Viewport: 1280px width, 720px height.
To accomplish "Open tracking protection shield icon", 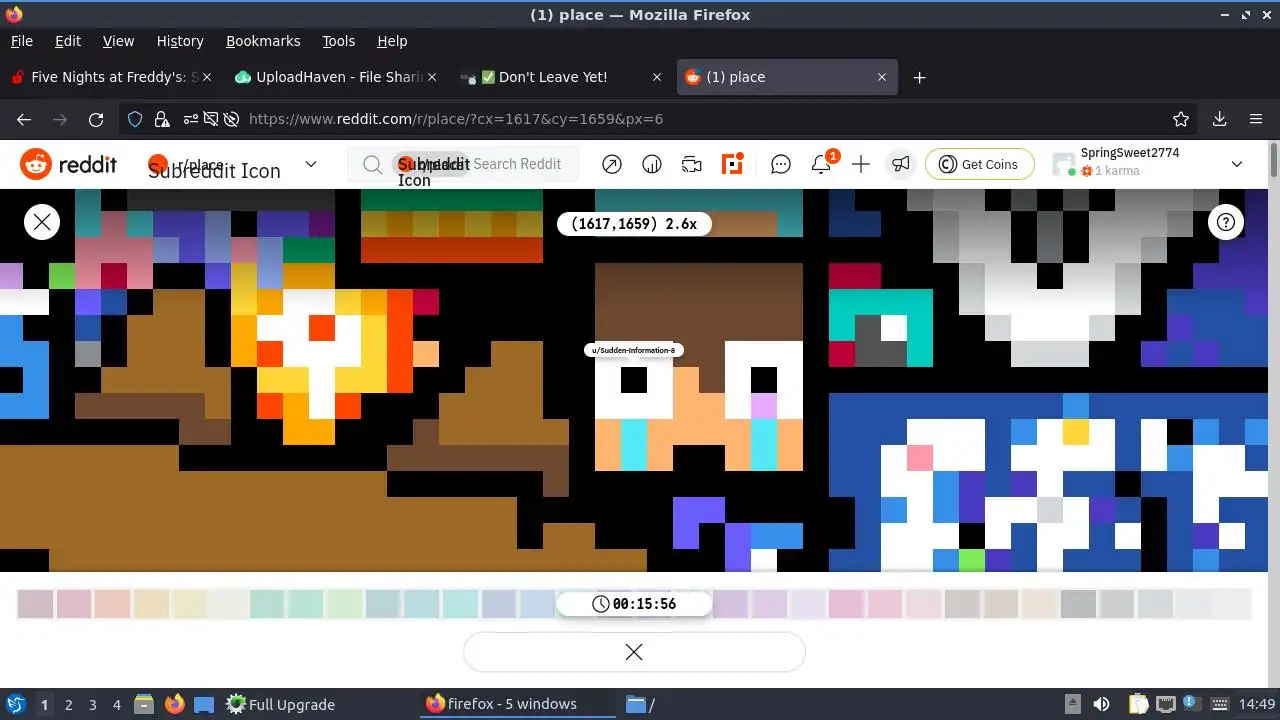I will click(135, 119).
